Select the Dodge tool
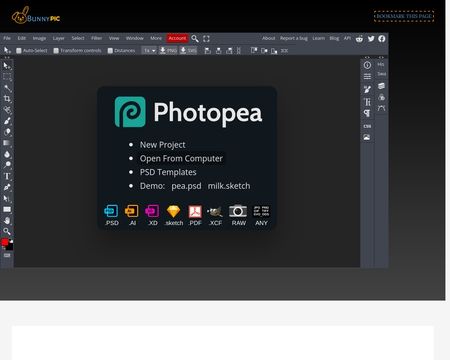Image resolution: width=450 pixels, height=360 pixels. pos(7,165)
